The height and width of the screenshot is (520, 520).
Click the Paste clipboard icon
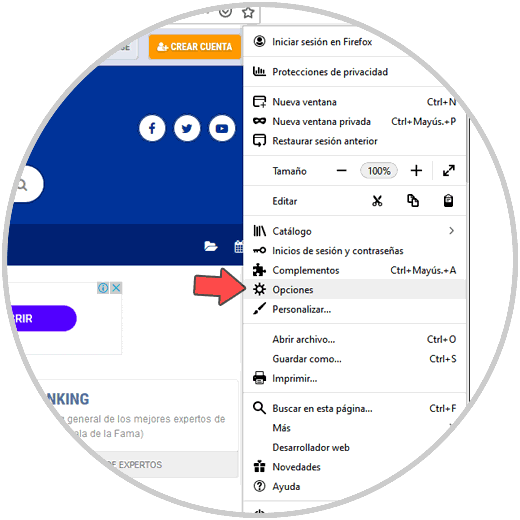click(x=448, y=201)
